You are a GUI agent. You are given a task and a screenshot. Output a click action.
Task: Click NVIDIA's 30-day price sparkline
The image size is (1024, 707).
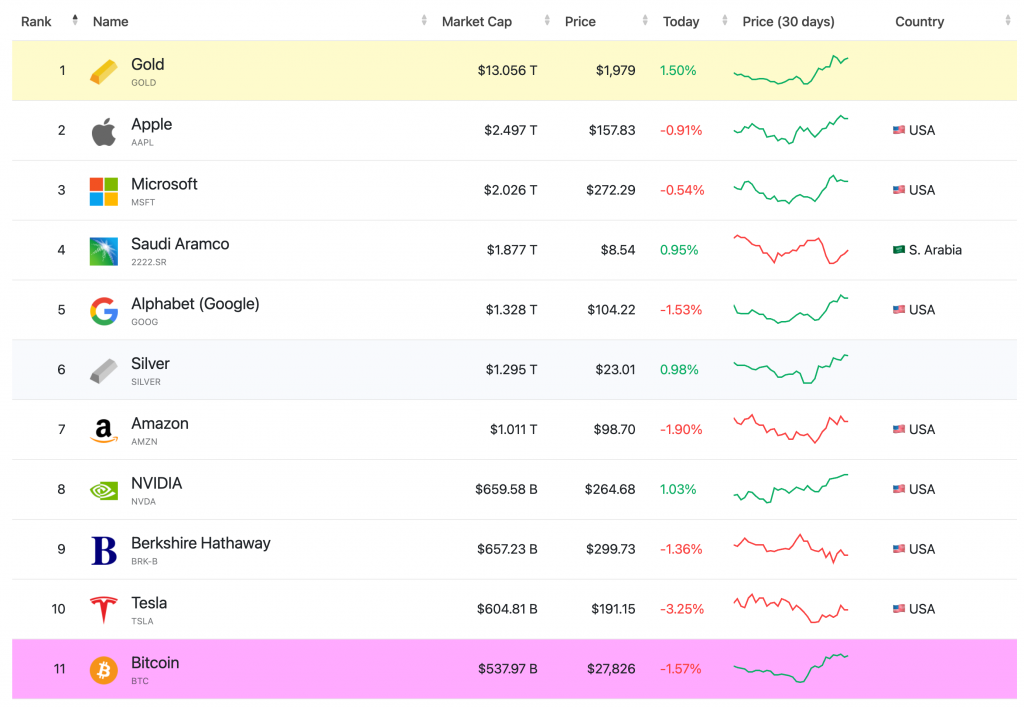pos(791,489)
